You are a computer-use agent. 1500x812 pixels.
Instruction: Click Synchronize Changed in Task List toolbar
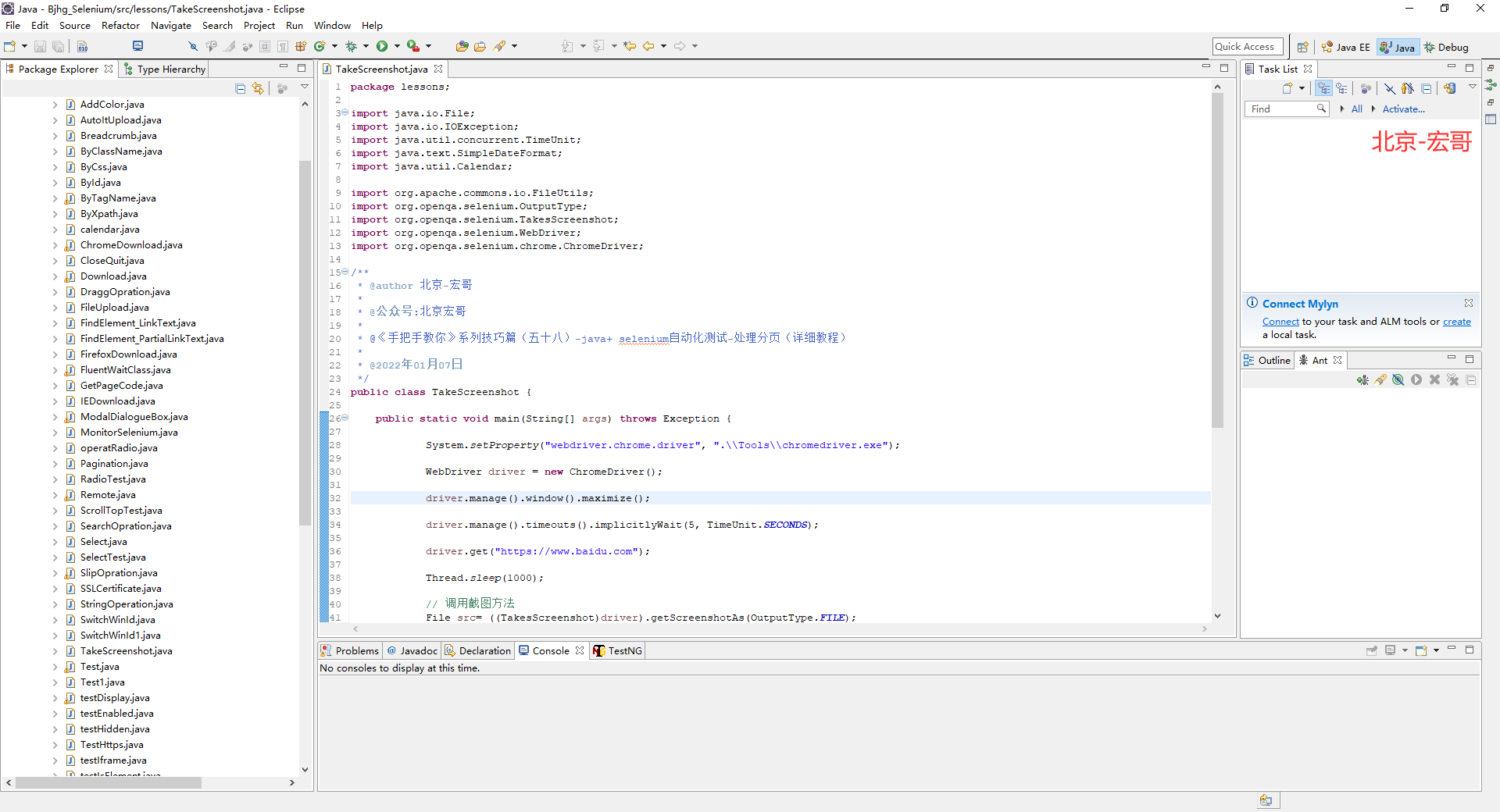(1450, 88)
